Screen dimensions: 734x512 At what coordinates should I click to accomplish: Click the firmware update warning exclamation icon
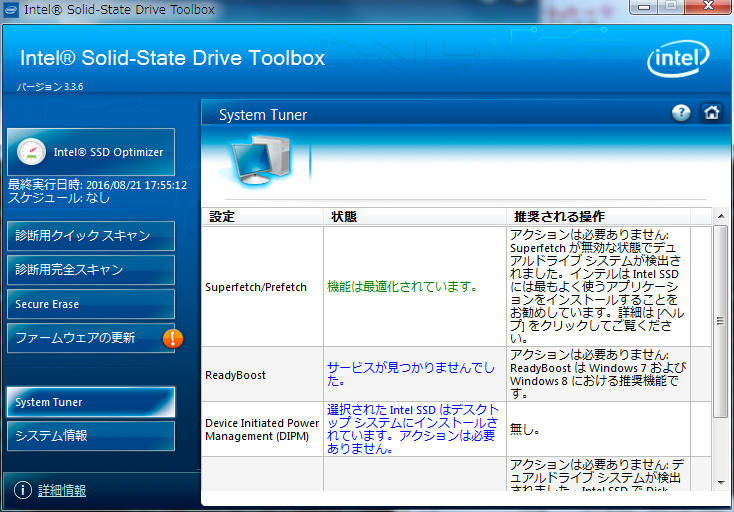(173, 338)
